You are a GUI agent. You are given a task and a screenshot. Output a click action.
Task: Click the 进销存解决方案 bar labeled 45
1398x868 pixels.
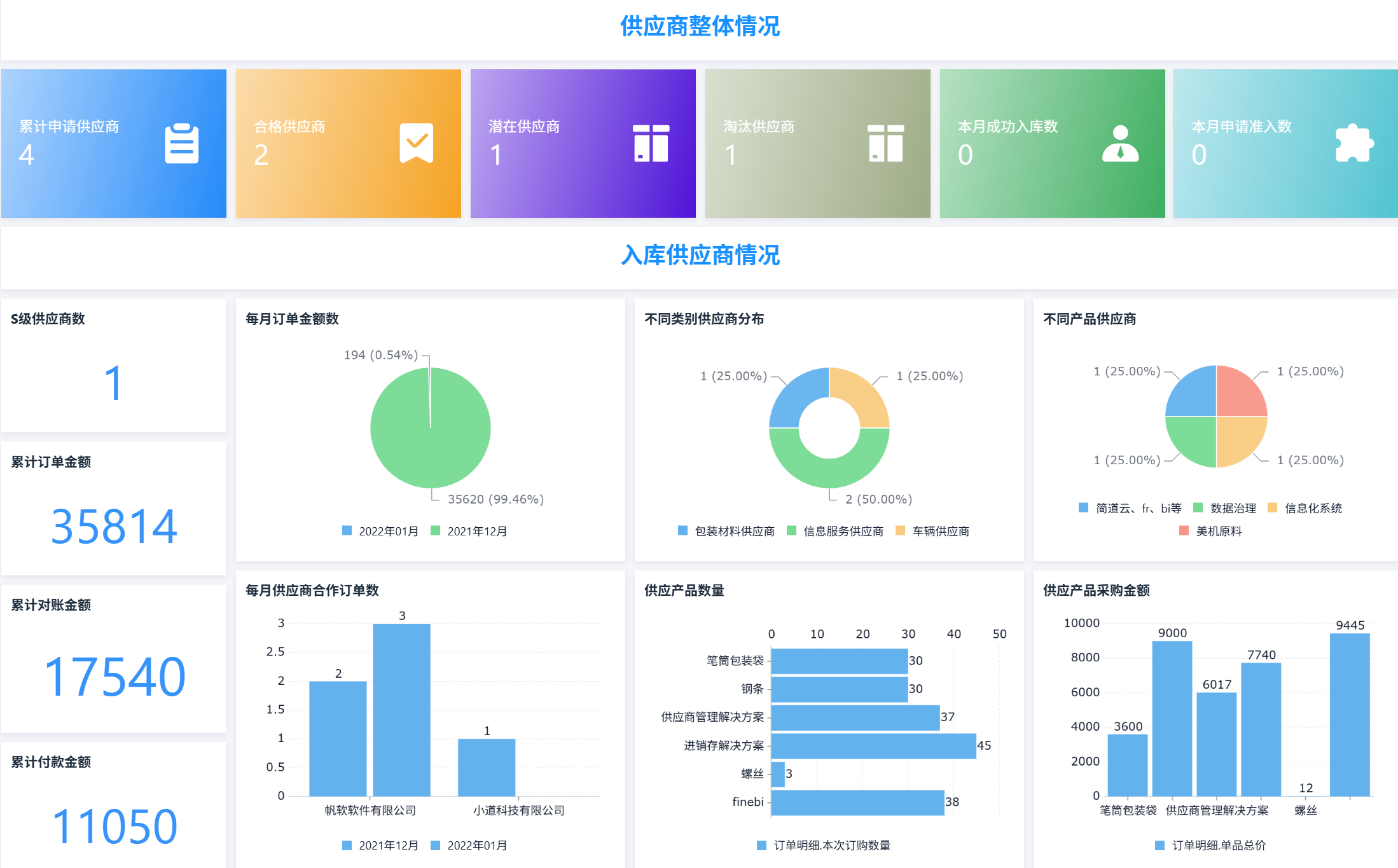tap(873, 746)
